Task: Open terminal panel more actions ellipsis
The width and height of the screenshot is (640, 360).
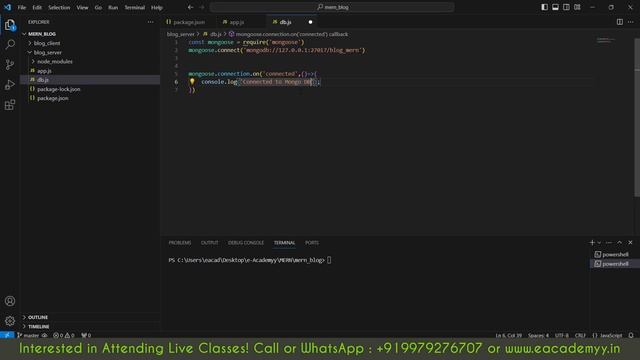Action: point(609,242)
